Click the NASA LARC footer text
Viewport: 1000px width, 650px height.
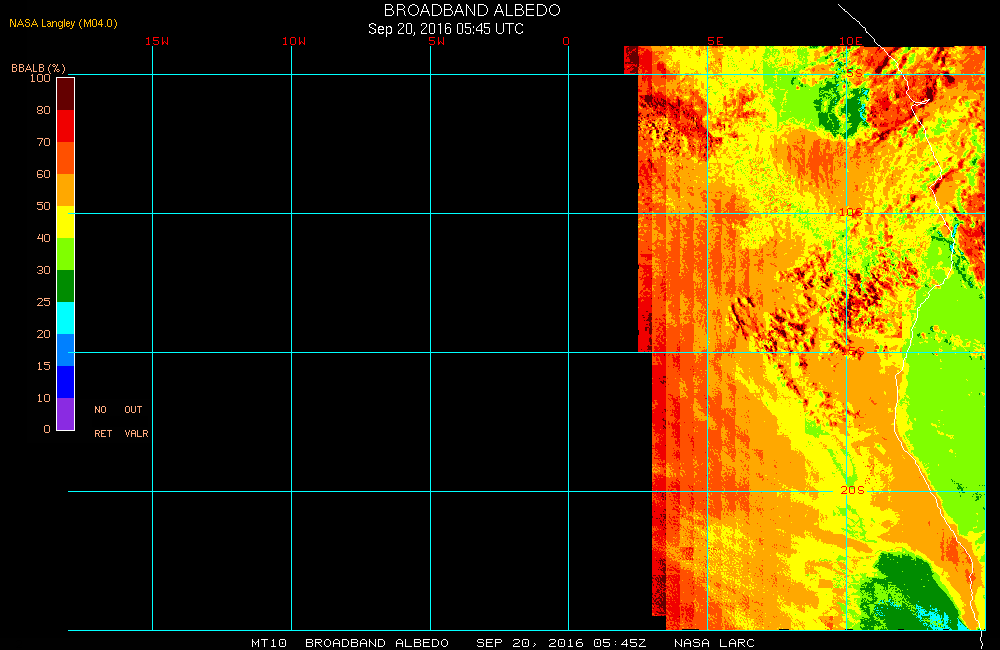click(714, 643)
